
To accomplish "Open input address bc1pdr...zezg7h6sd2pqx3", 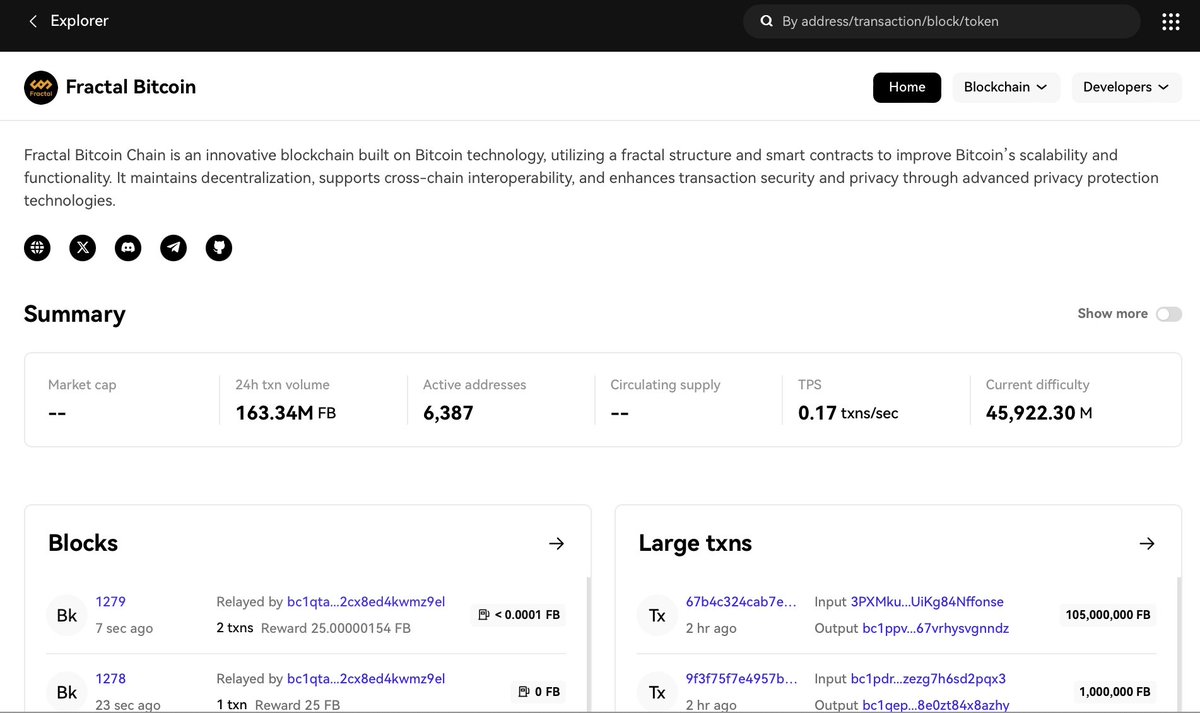I will (928, 679).
